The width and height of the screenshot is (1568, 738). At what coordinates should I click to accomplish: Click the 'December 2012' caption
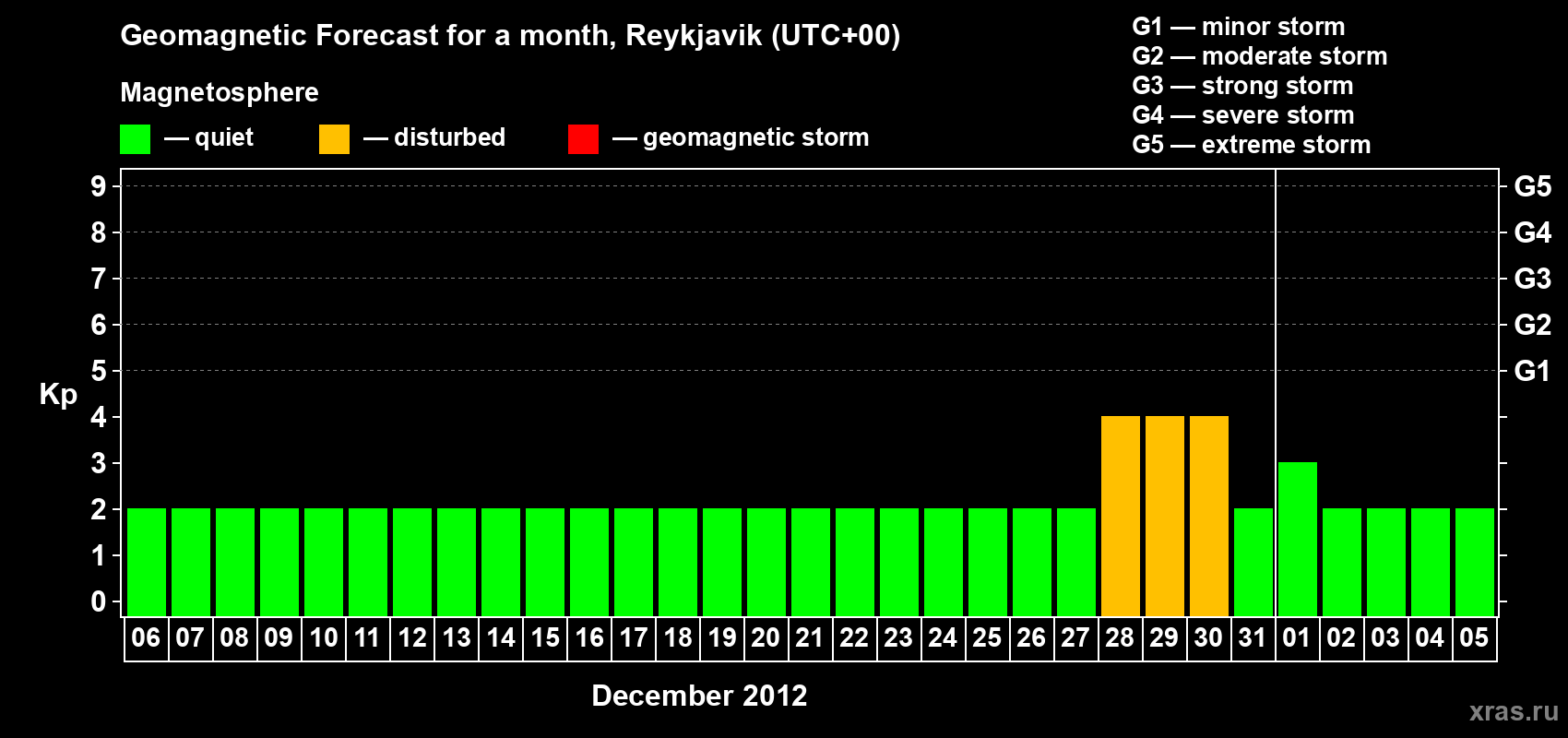[699, 696]
